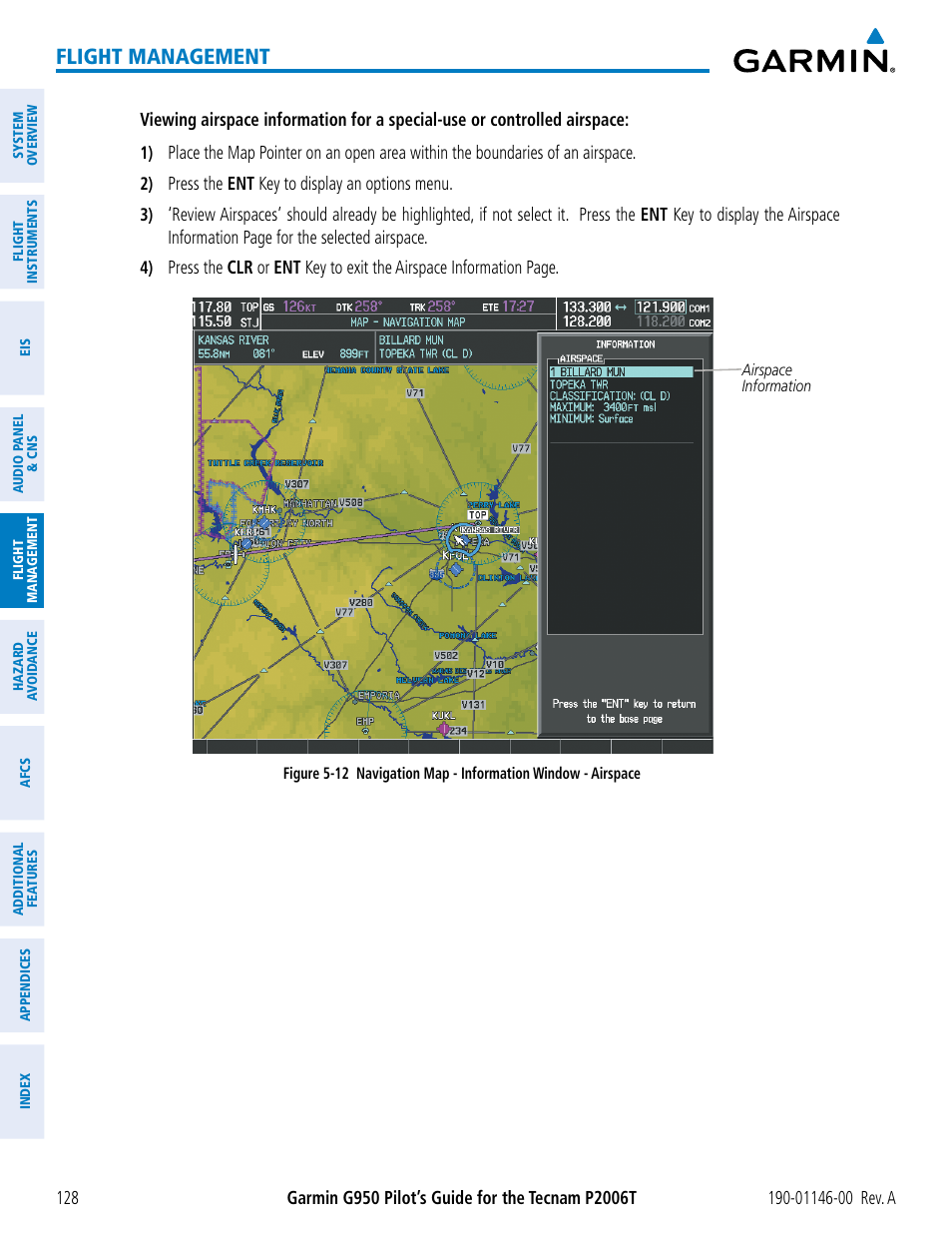The width and height of the screenshot is (952, 1233).
Task: Click the Garmin logo
Action: pos(814,51)
